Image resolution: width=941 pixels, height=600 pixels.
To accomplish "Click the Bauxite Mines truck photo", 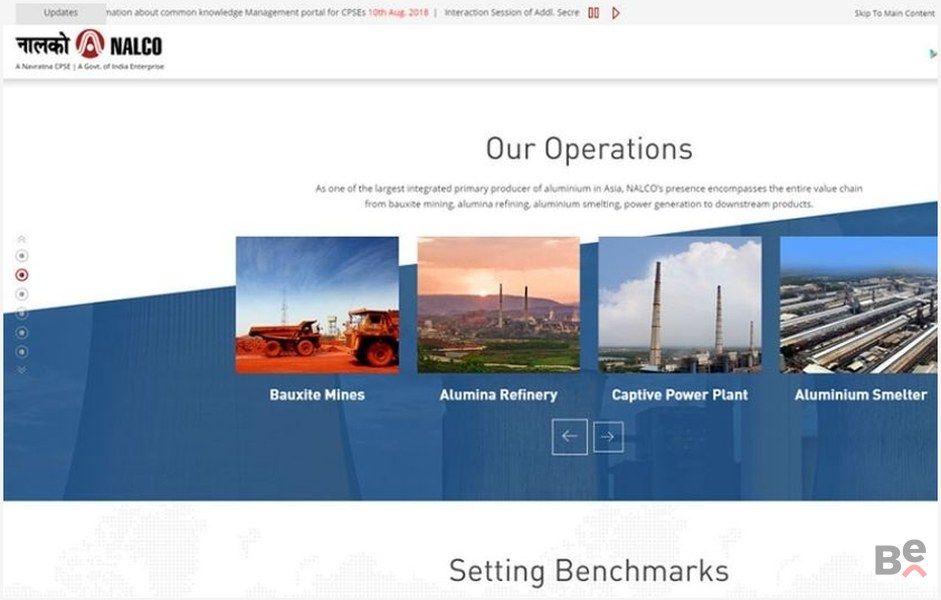I will click(x=317, y=304).
